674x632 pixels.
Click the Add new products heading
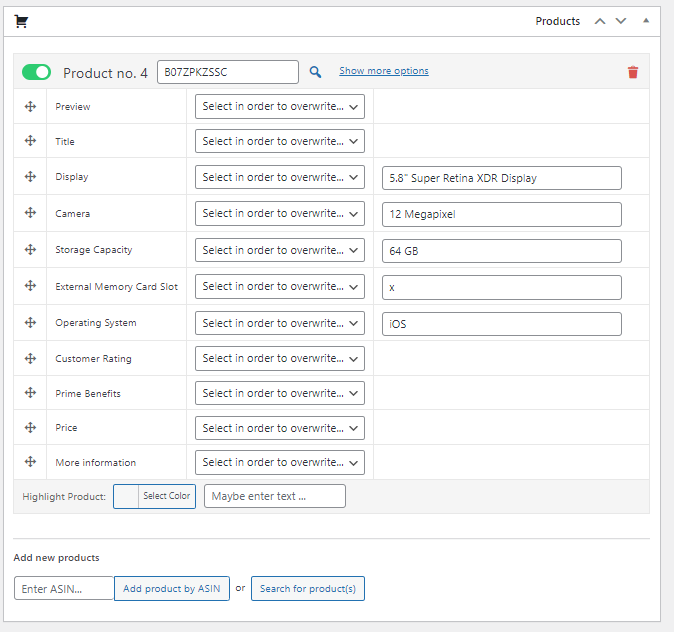coord(56,558)
